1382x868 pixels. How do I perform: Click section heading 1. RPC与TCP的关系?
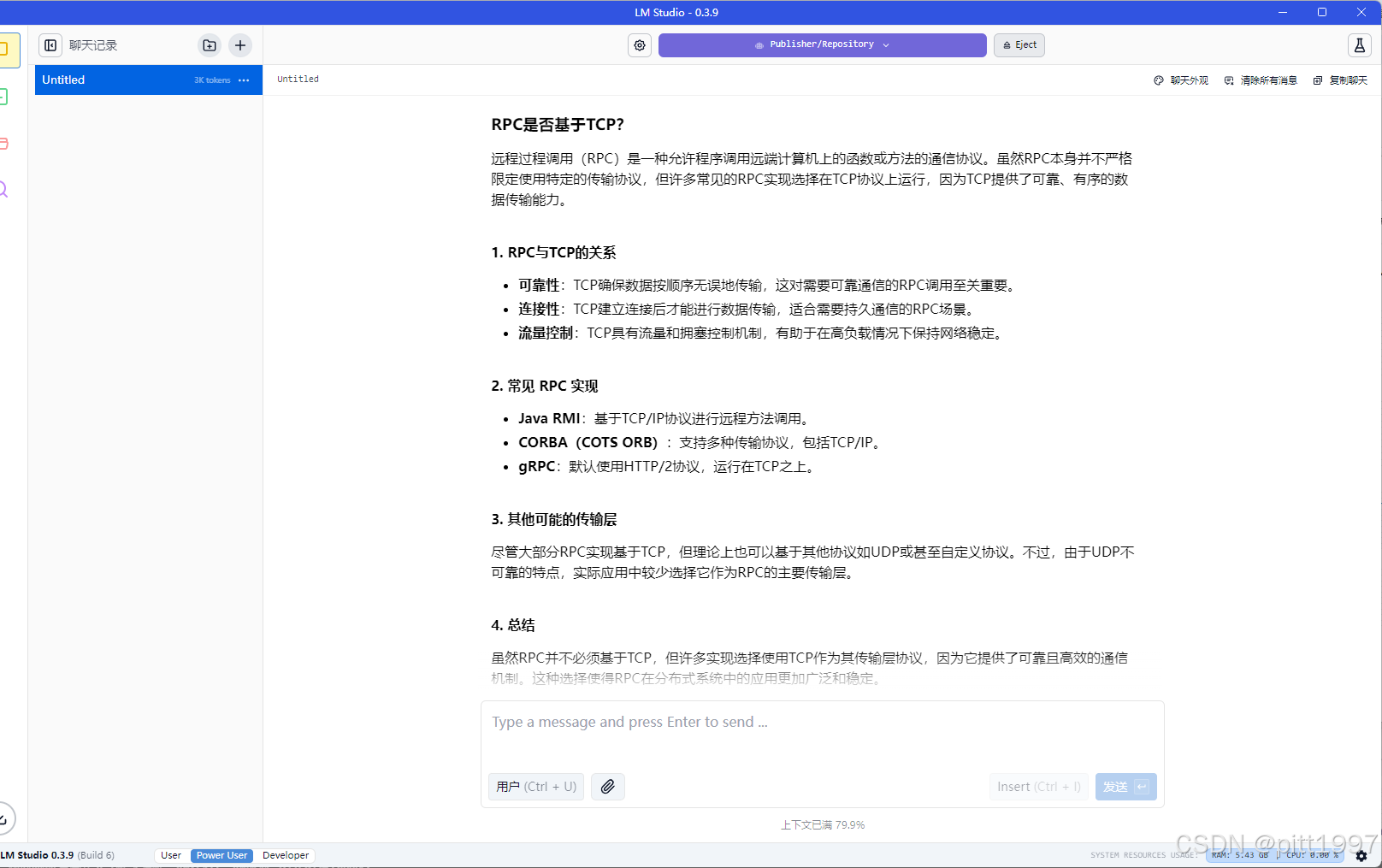pyautogui.click(x=553, y=253)
